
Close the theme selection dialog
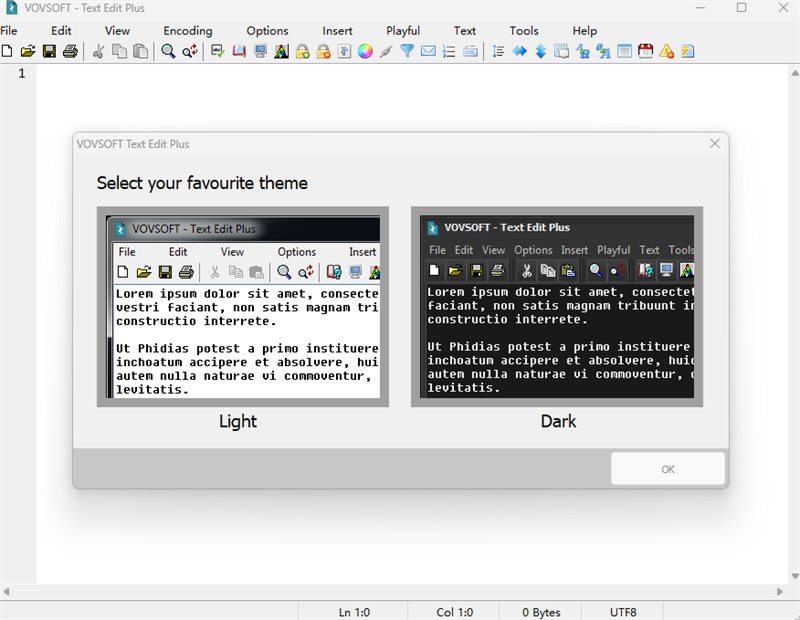715,144
